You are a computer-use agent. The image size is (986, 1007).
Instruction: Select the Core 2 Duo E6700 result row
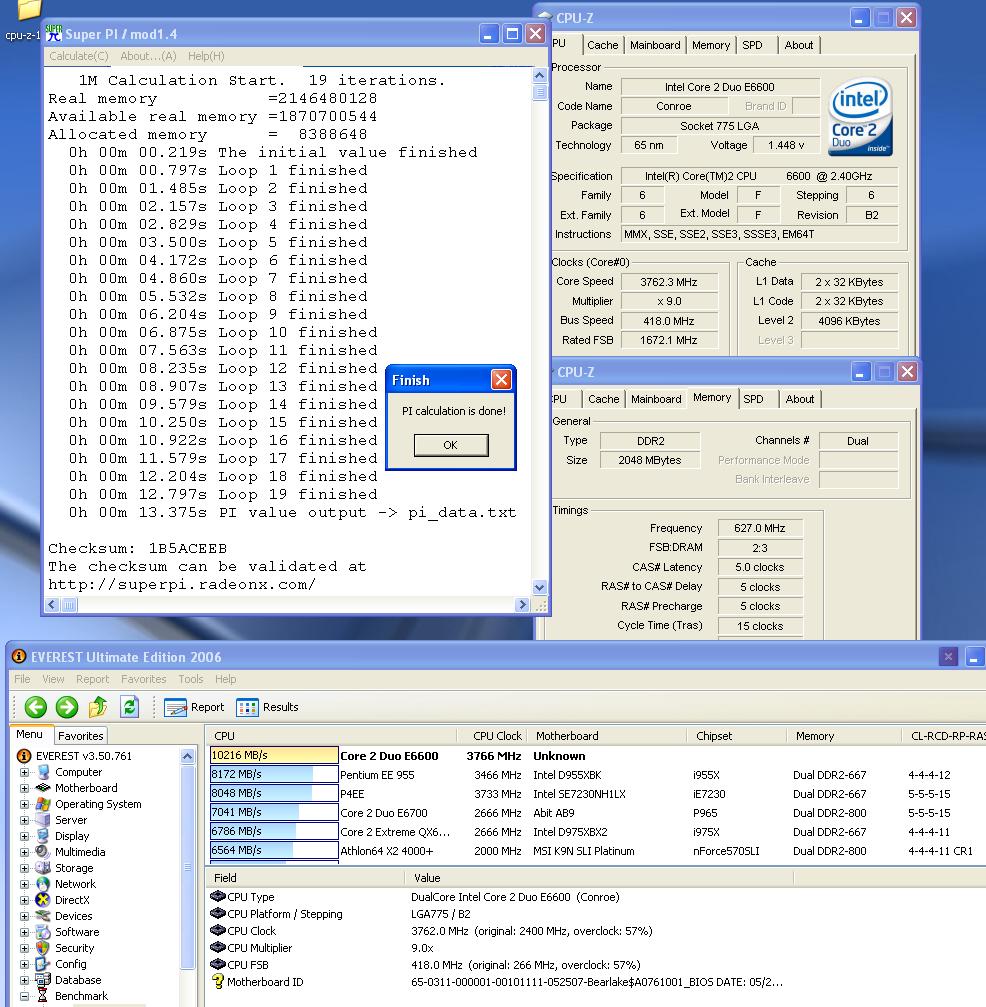pos(597,812)
